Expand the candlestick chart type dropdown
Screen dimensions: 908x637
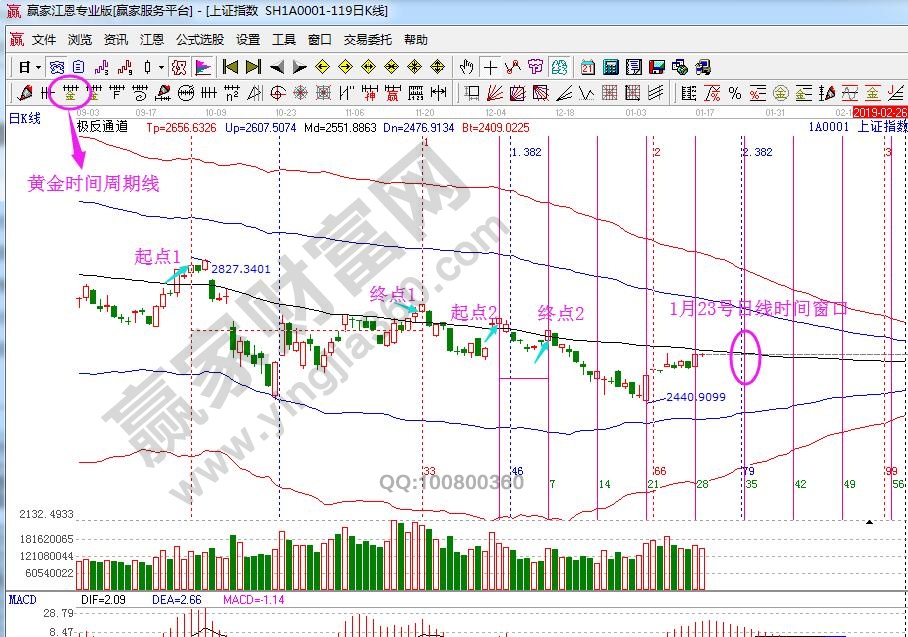click(161, 67)
